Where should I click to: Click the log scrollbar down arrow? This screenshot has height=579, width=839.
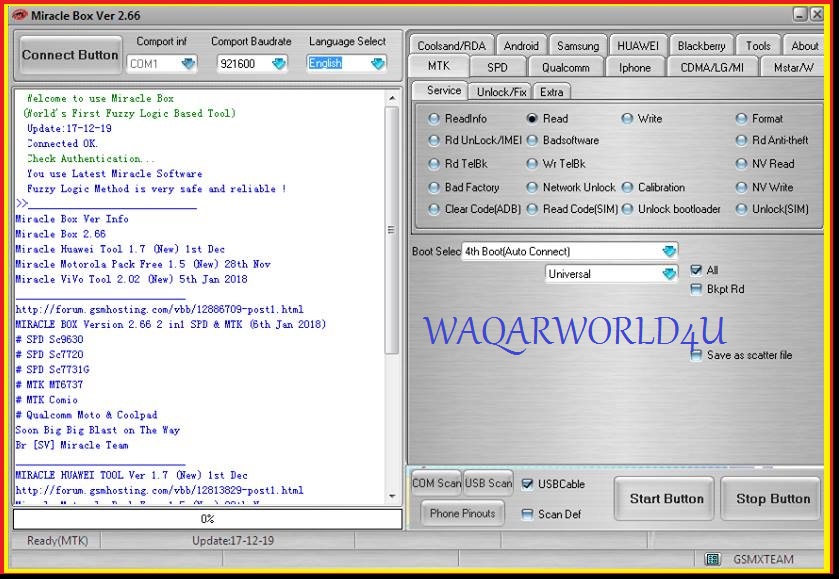392,496
